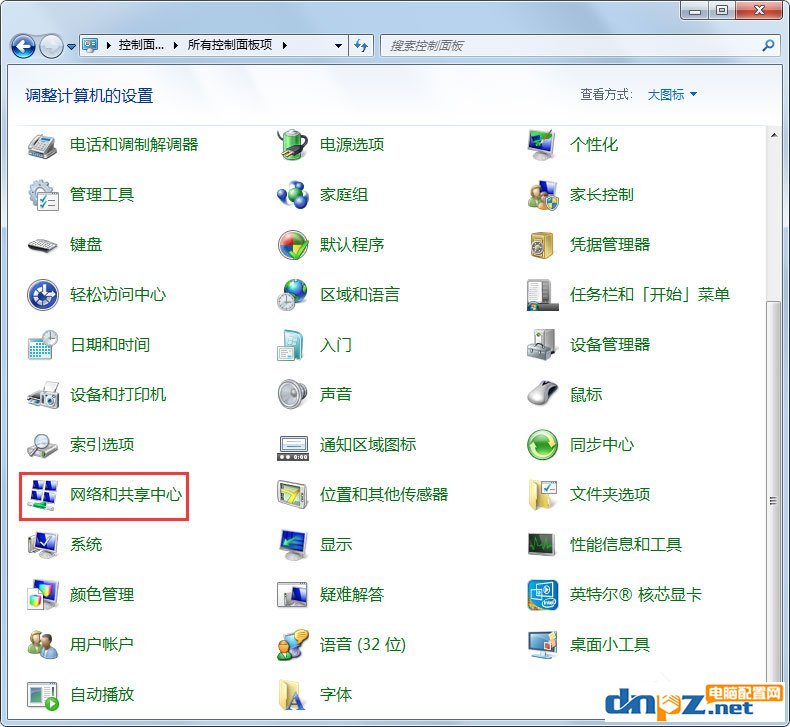
Task: Open the 系统 computer icon
Action: pyautogui.click(x=42, y=545)
